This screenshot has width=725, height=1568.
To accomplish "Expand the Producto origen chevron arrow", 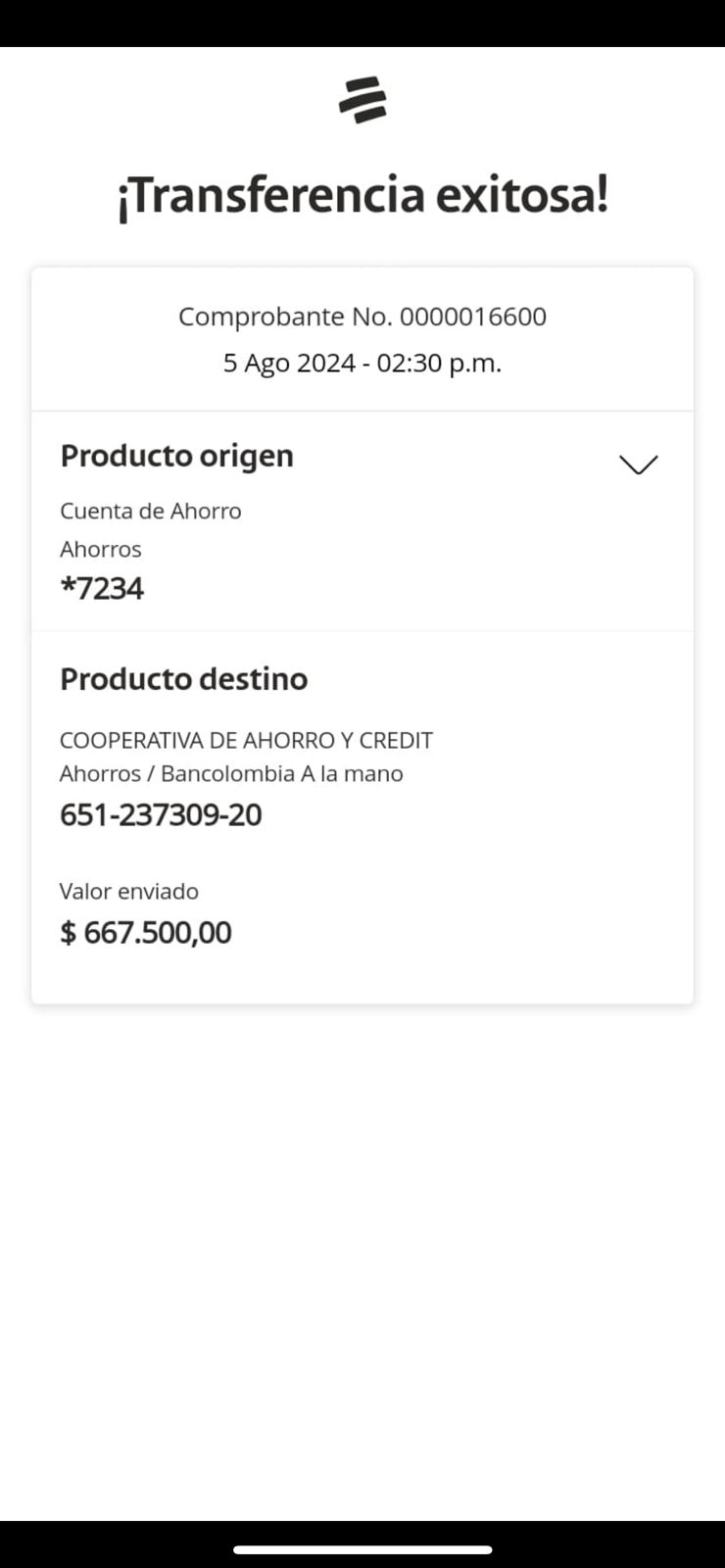I will click(639, 464).
